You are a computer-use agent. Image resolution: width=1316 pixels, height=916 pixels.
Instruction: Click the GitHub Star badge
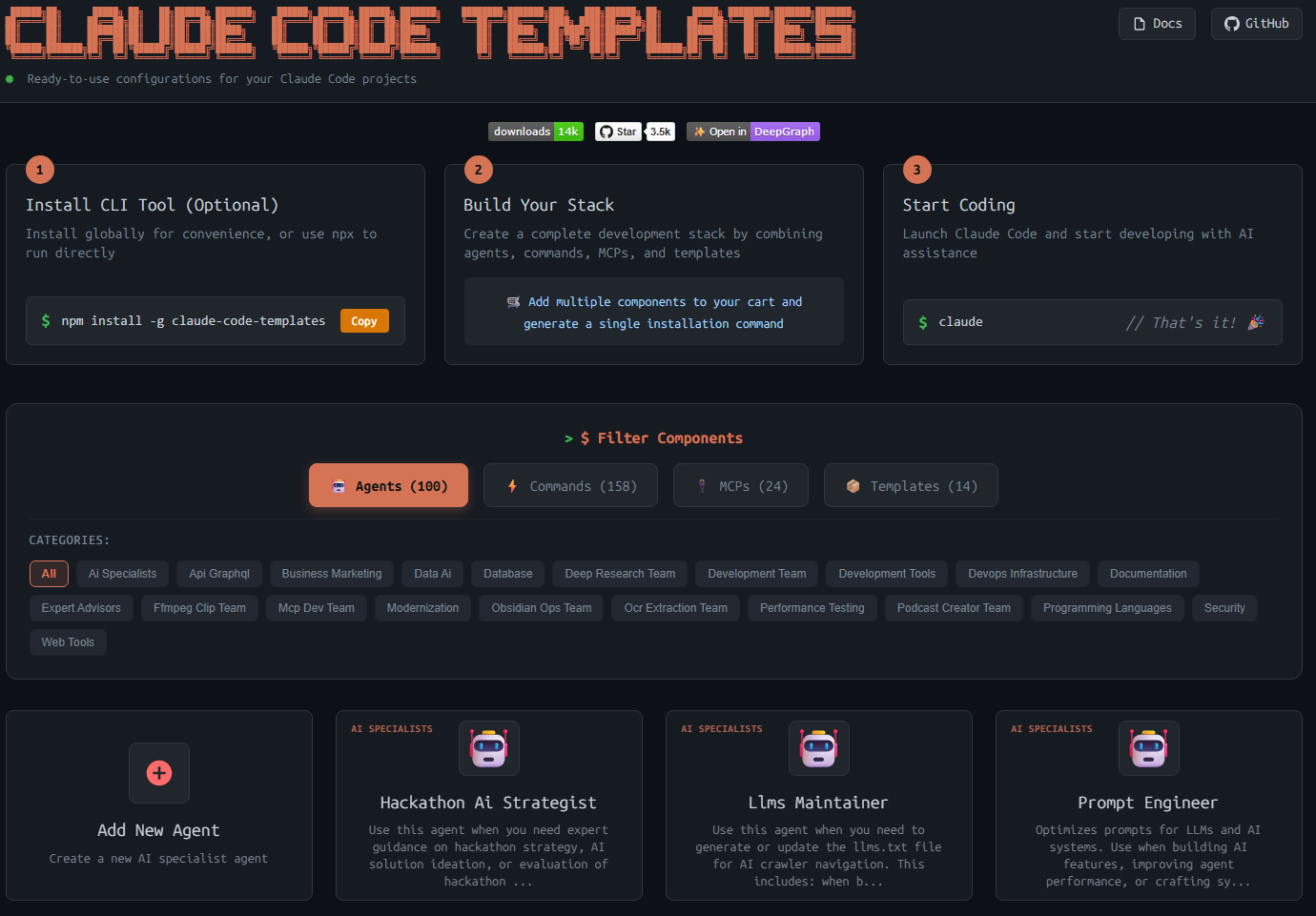(x=619, y=132)
